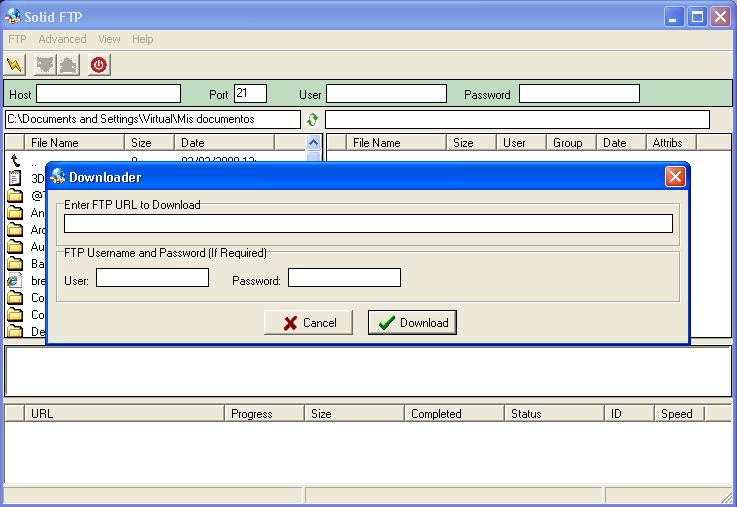
Task: Sort local files by Date column
Action: click(224, 142)
